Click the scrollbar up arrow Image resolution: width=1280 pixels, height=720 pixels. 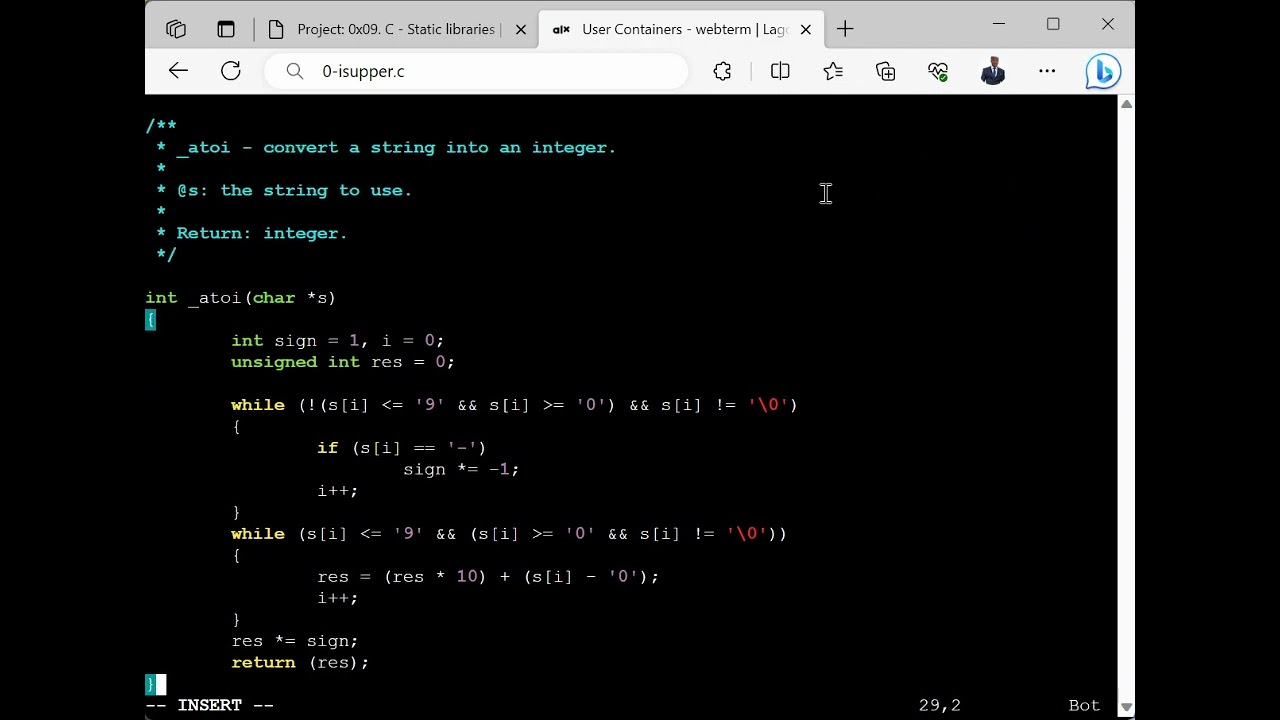pos(1126,104)
